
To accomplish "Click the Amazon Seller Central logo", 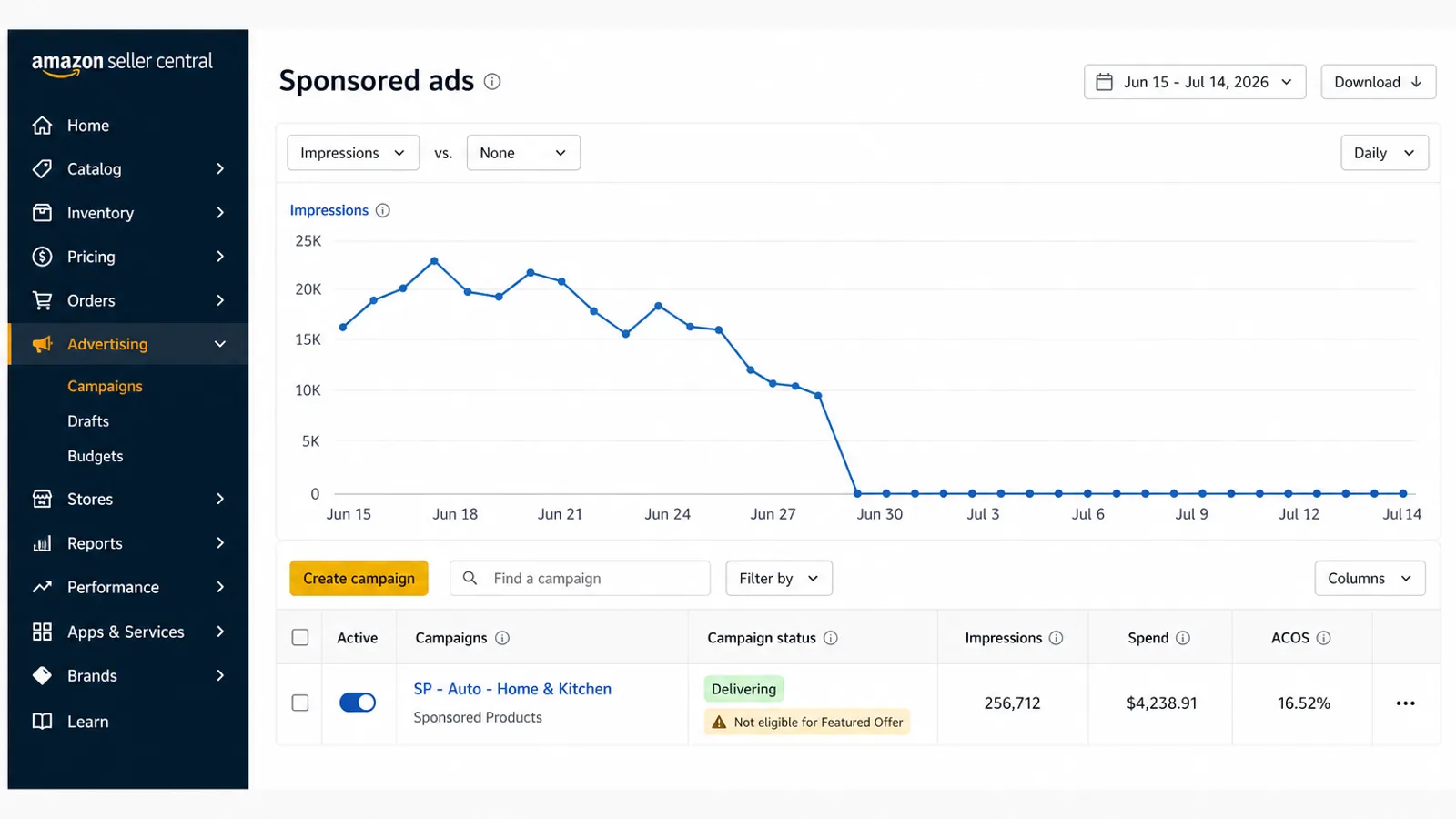I will [x=122, y=63].
